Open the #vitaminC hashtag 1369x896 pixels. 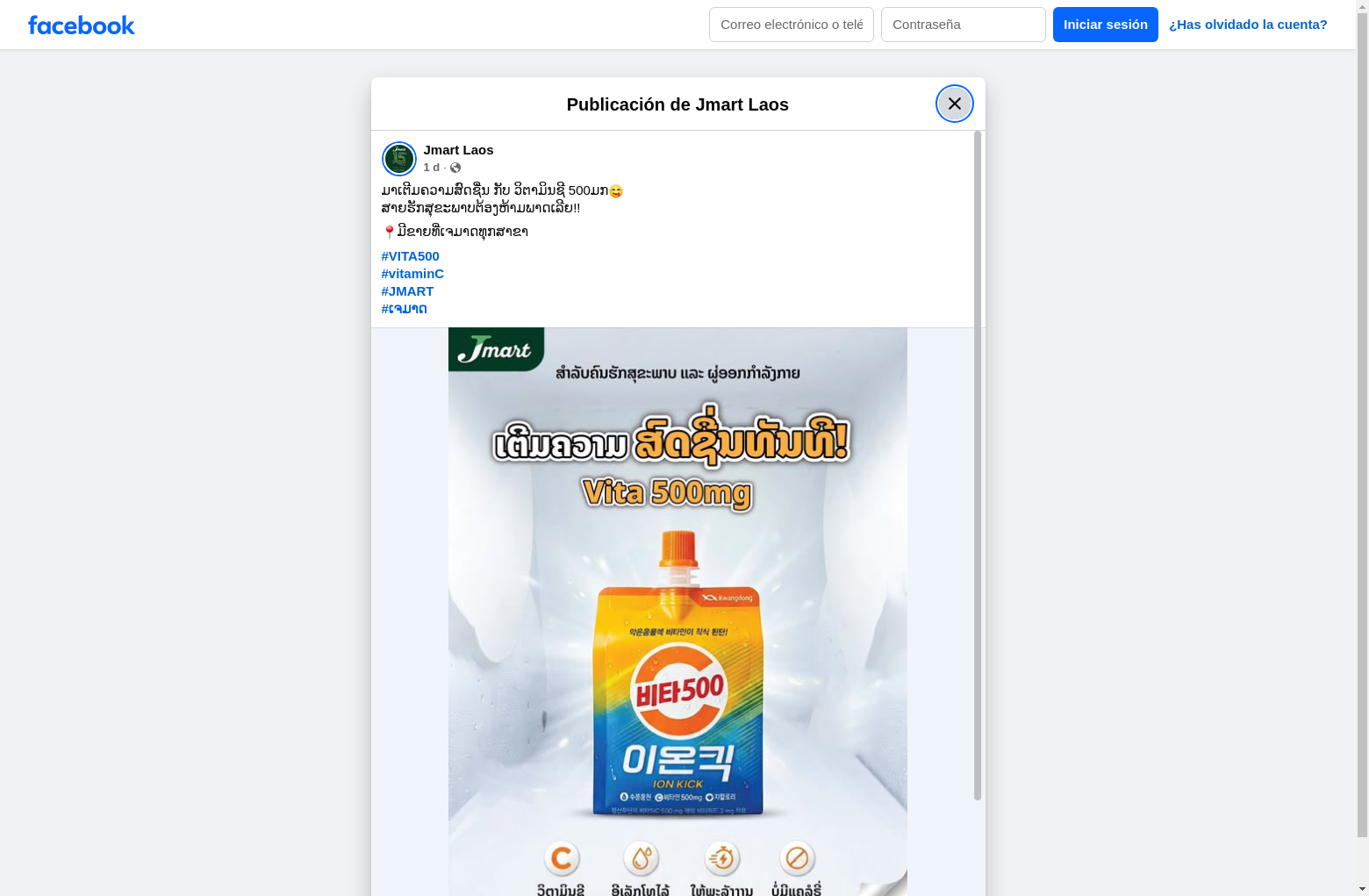(412, 274)
